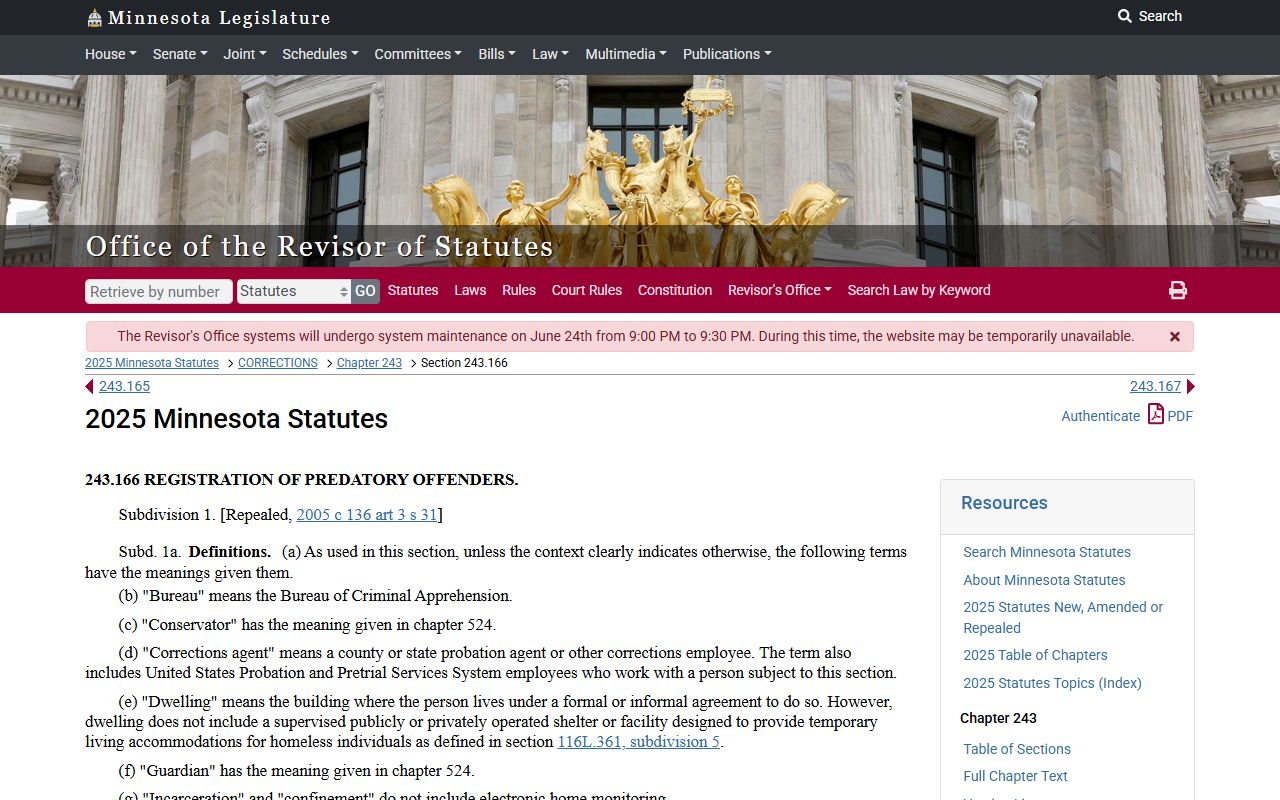The width and height of the screenshot is (1280, 800).
Task: Open the Statutes menu item in red bar
Action: point(413,290)
